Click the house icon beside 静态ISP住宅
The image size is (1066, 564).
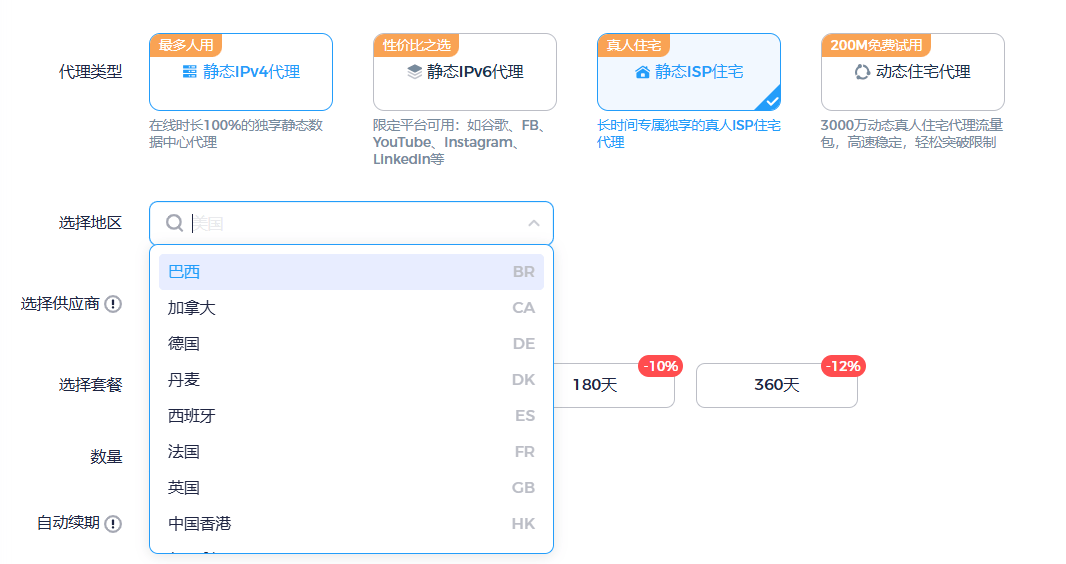click(x=642, y=72)
